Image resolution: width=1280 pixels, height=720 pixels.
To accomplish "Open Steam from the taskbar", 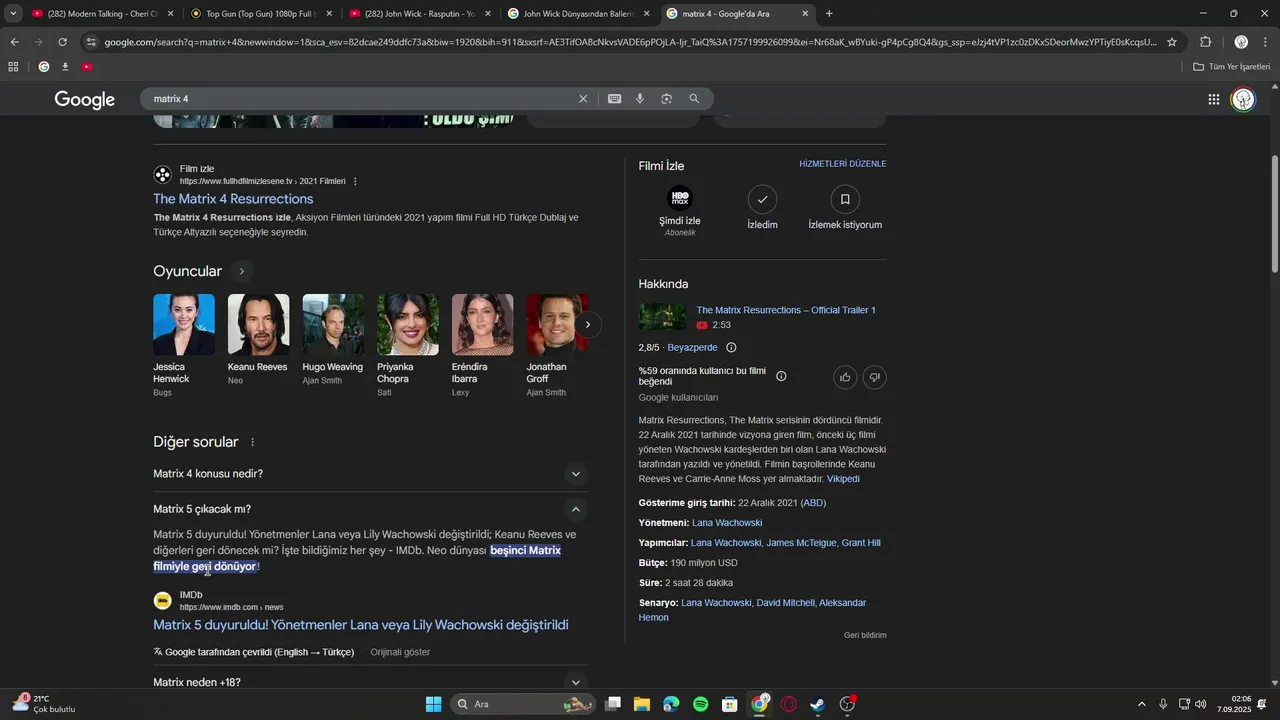I will (x=818, y=704).
